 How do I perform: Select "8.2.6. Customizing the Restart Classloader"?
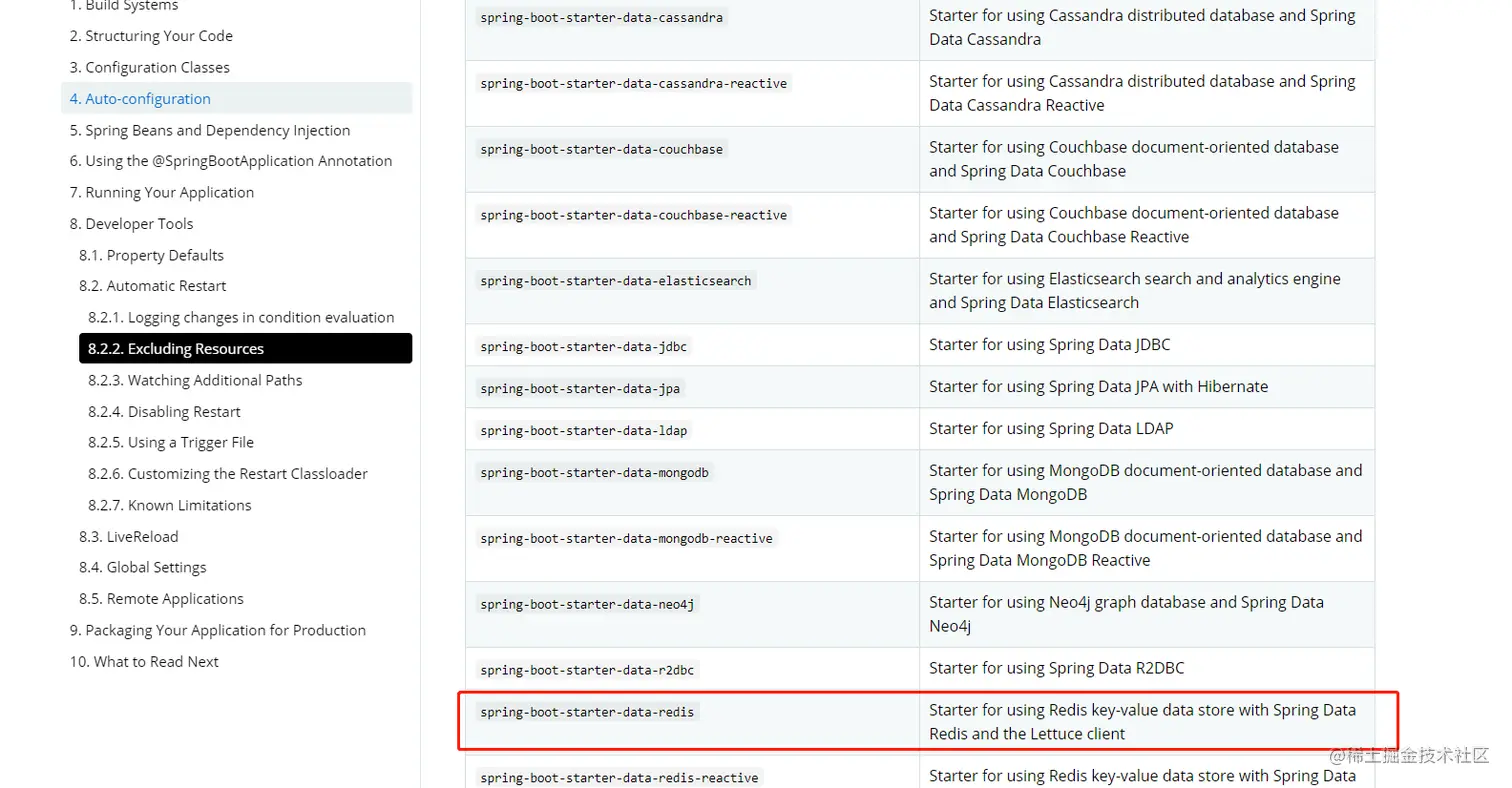[x=228, y=474]
